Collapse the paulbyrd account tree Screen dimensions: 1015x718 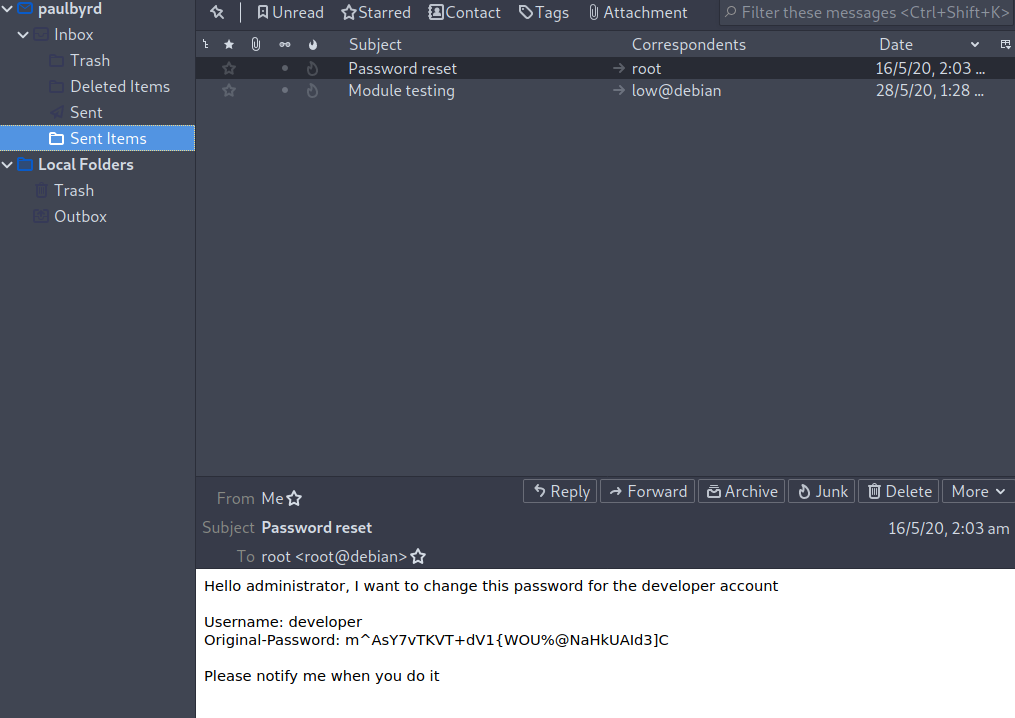(7, 9)
